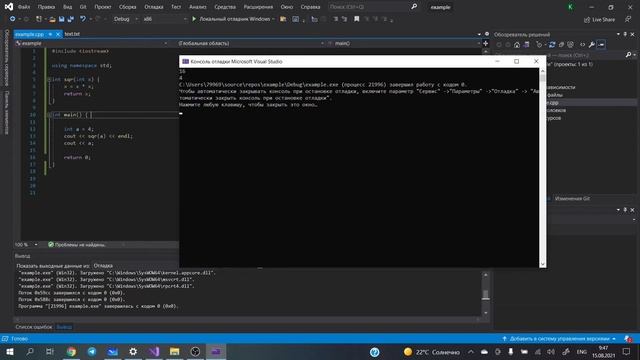640x360 pixels.
Task: Open the Windows Start menu
Action: 10,351
